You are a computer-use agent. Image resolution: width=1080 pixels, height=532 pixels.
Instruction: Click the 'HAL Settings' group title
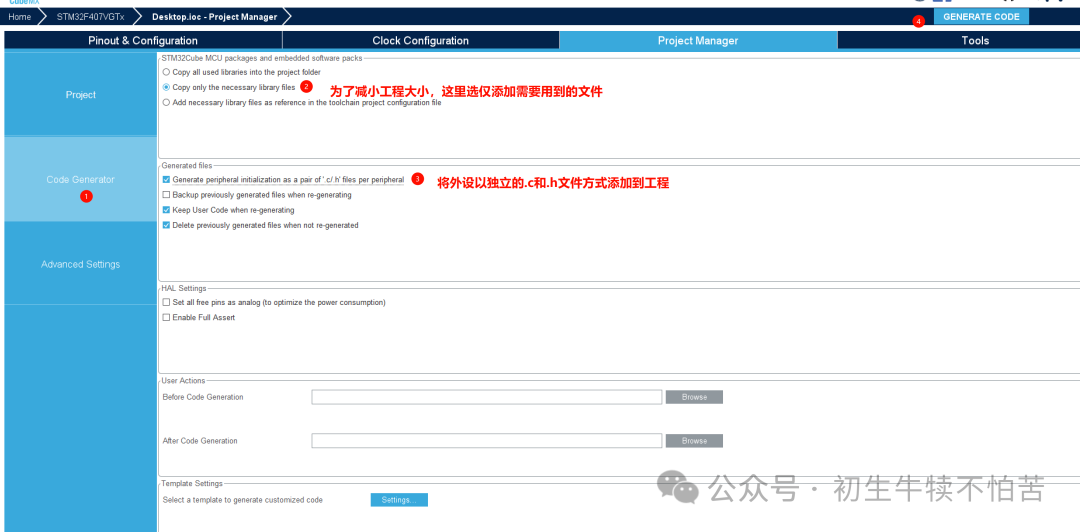[x=183, y=288]
